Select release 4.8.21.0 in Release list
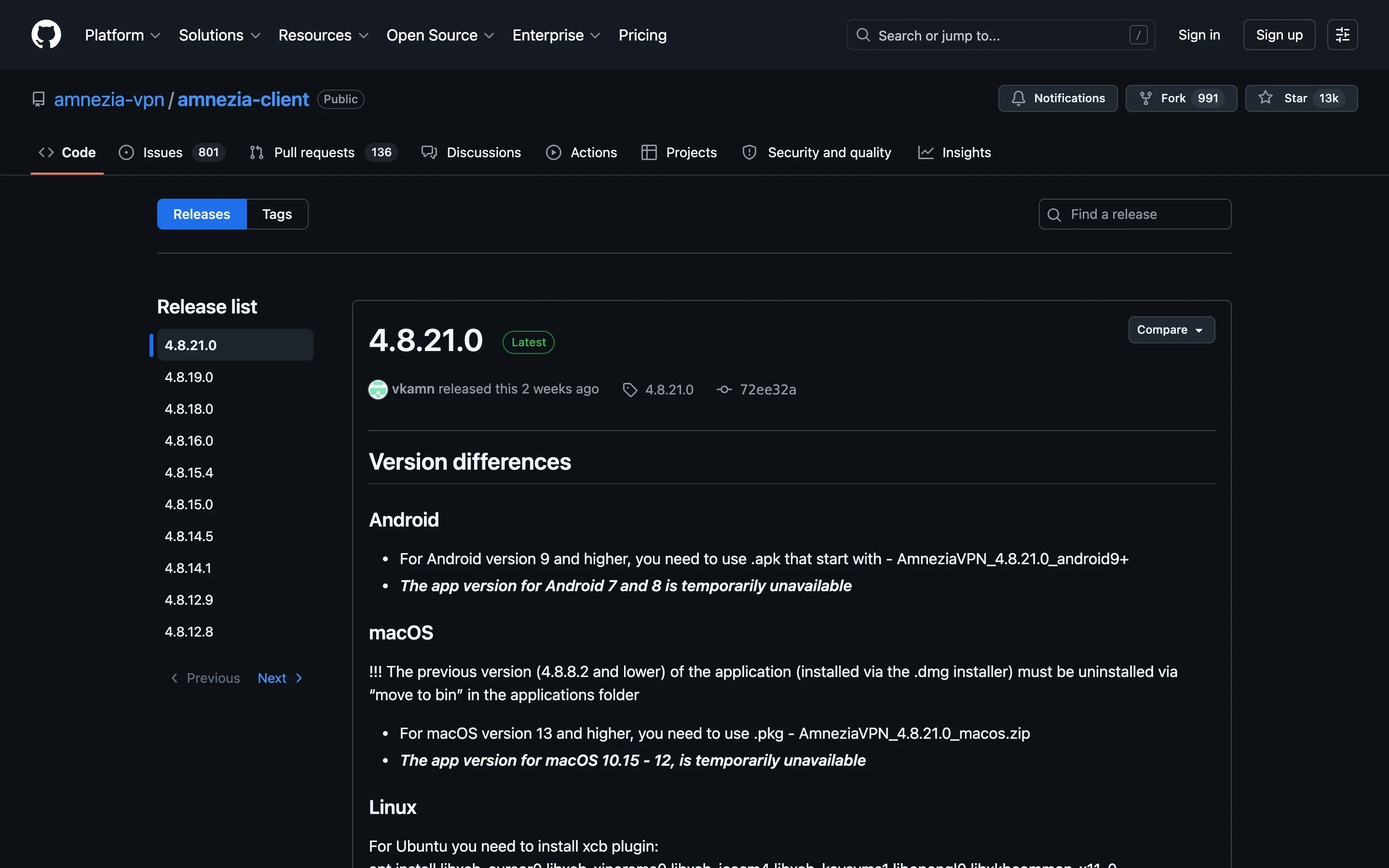Screen dimensions: 1389x868 click(x=235, y=345)
